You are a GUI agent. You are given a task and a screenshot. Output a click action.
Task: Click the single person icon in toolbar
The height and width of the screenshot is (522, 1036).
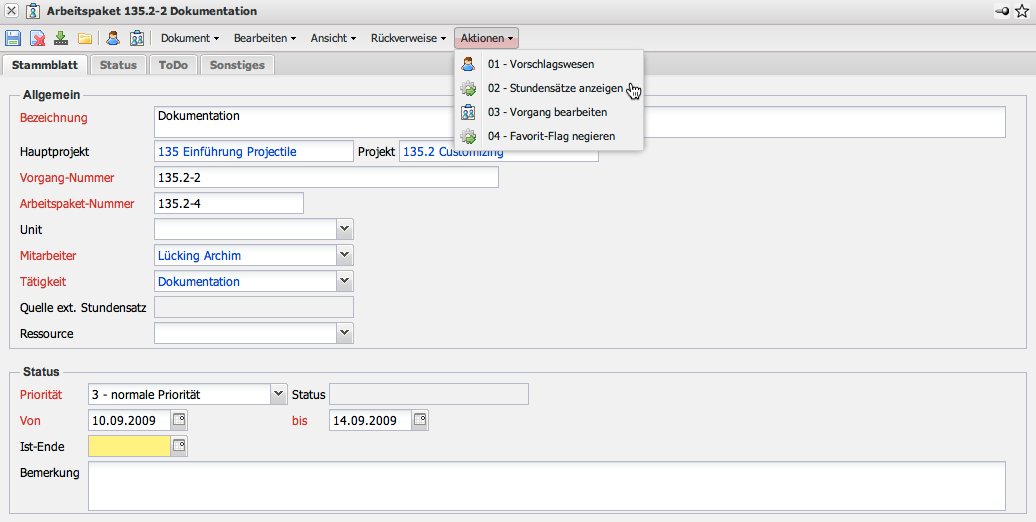(x=113, y=38)
